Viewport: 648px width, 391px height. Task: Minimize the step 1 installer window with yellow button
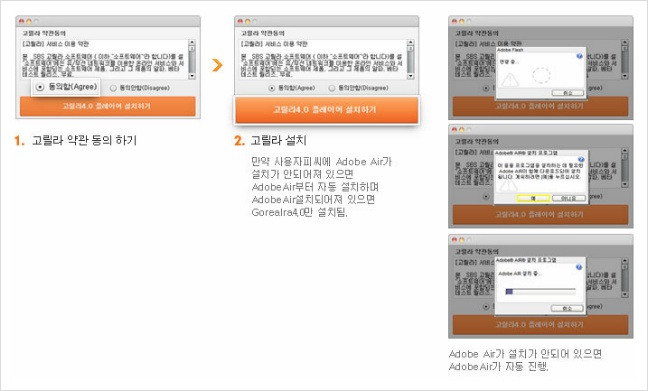coord(29,21)
